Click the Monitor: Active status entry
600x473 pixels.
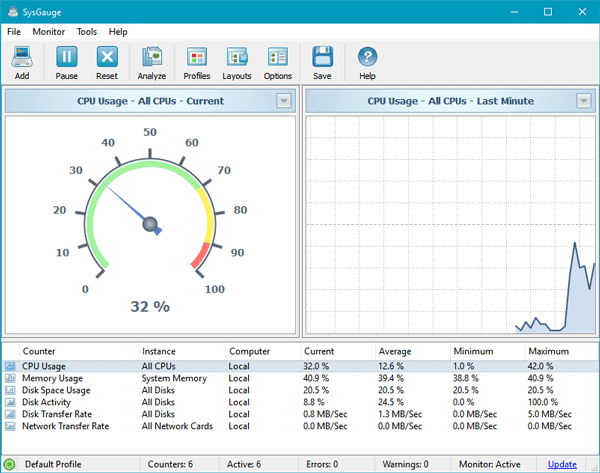coord(490,464)
